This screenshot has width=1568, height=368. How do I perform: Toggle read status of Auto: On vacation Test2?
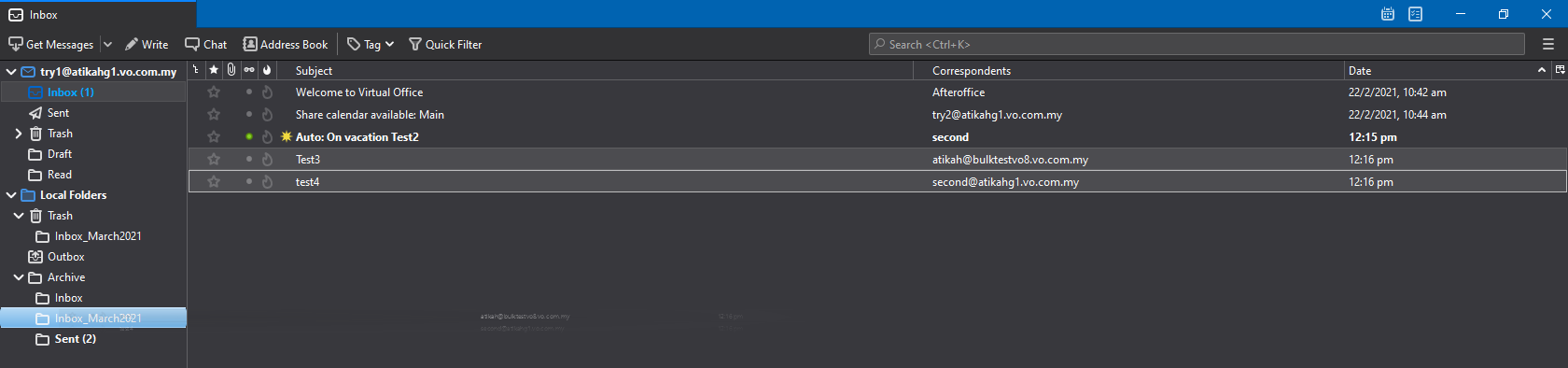[x=249, y=136]
